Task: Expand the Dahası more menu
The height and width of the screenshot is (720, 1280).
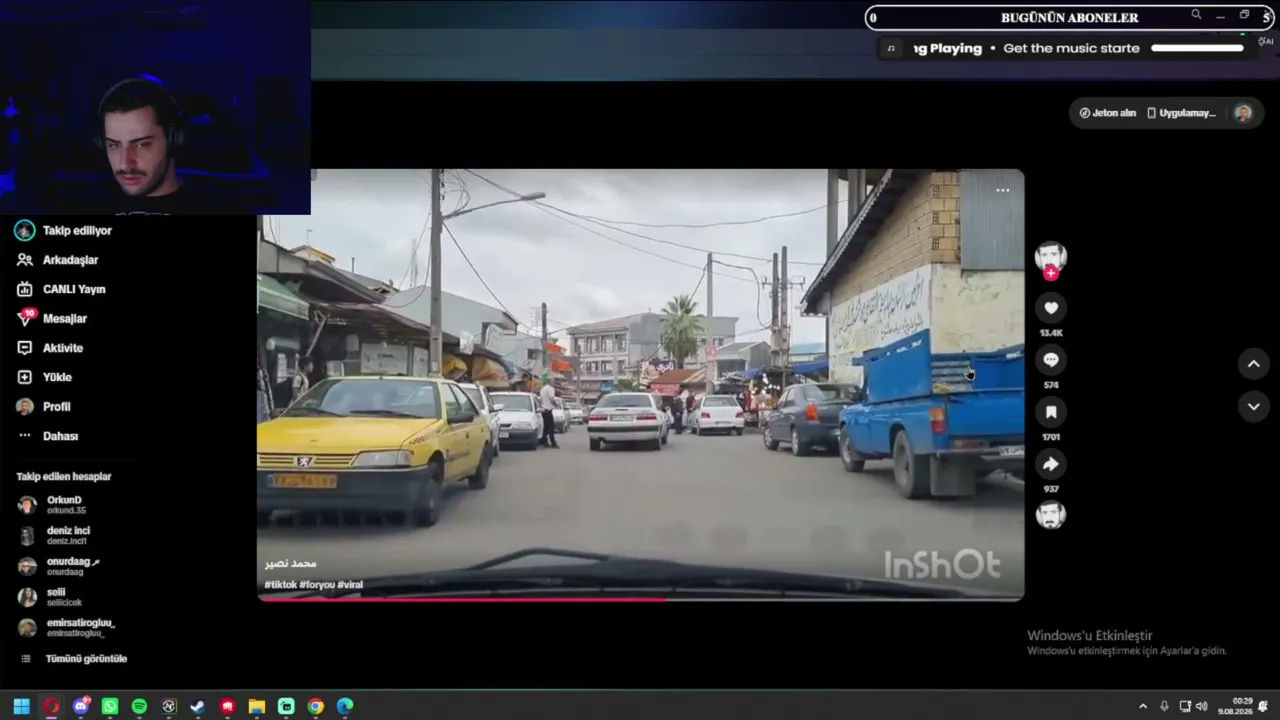Action: (48, 436)
